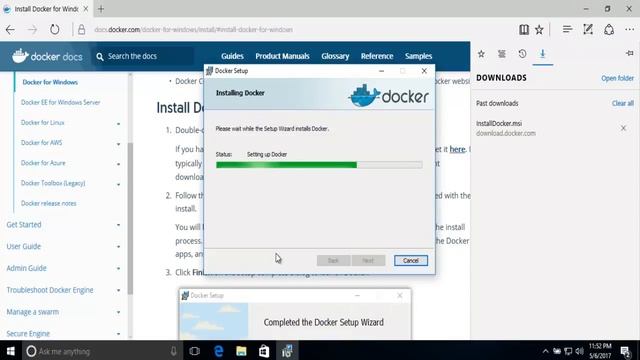Screen dimensions: 640x360
Task: Open Task View from taskbar
Action: click(x=195, y=351)
